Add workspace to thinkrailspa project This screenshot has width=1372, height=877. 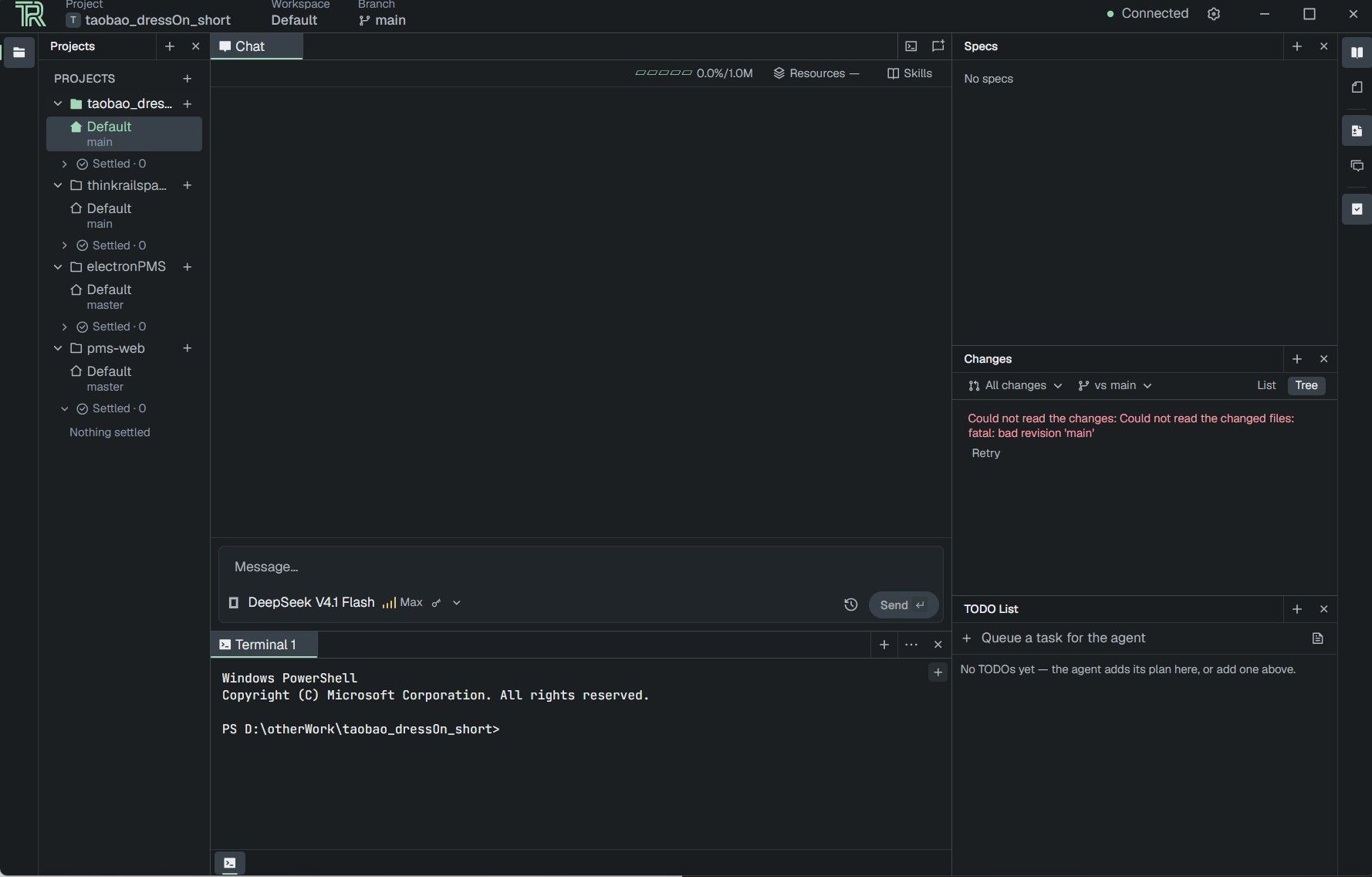[x=187, y=185]
